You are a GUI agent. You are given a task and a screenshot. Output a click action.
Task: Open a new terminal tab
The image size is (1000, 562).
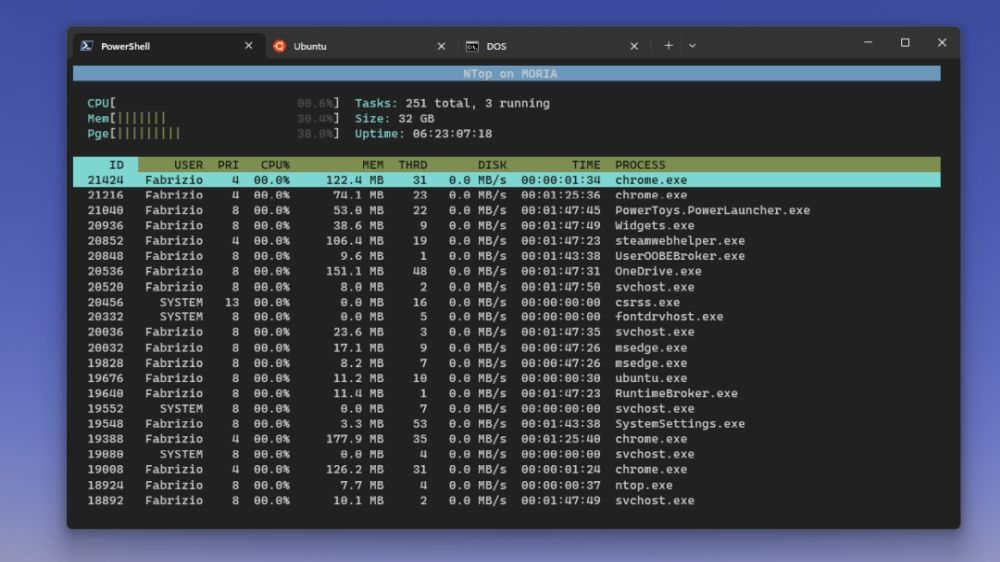click(x=668, y=46)
